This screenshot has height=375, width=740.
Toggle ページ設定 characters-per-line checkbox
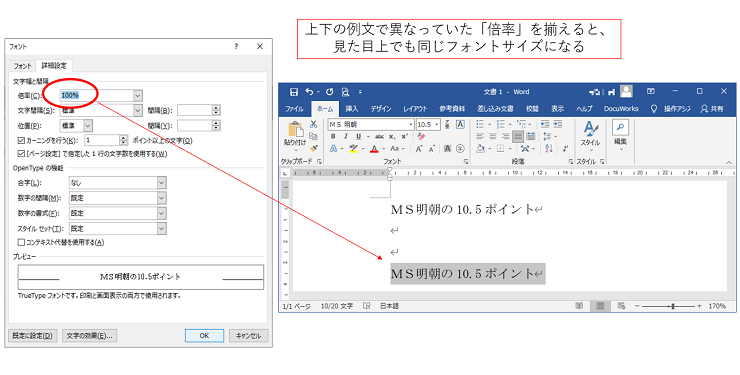pyautogui.click(x=21, y=154)
